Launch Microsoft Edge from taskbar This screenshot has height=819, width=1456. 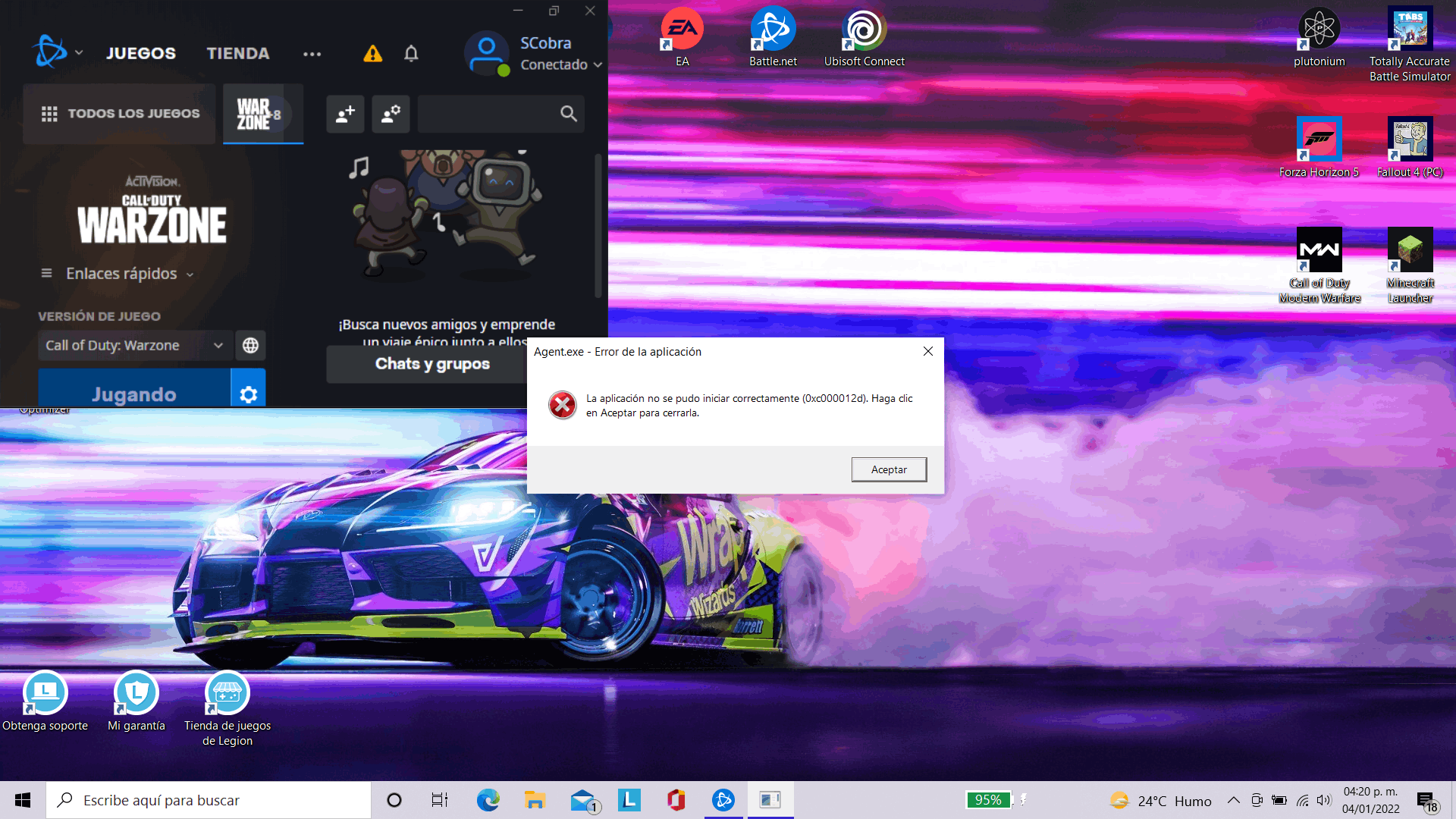tap(488, 800)
